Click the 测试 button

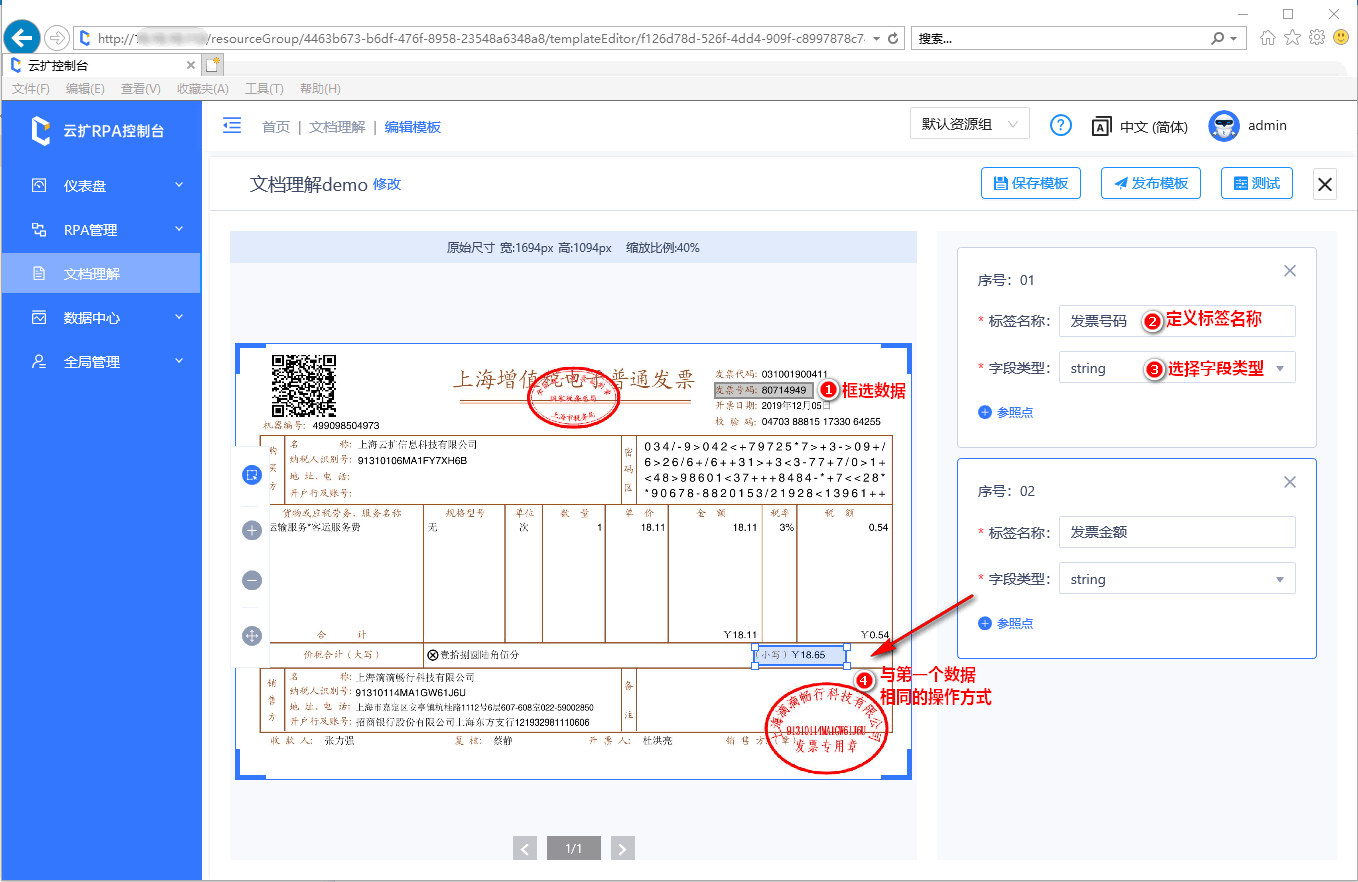[x=1257, y=183]
